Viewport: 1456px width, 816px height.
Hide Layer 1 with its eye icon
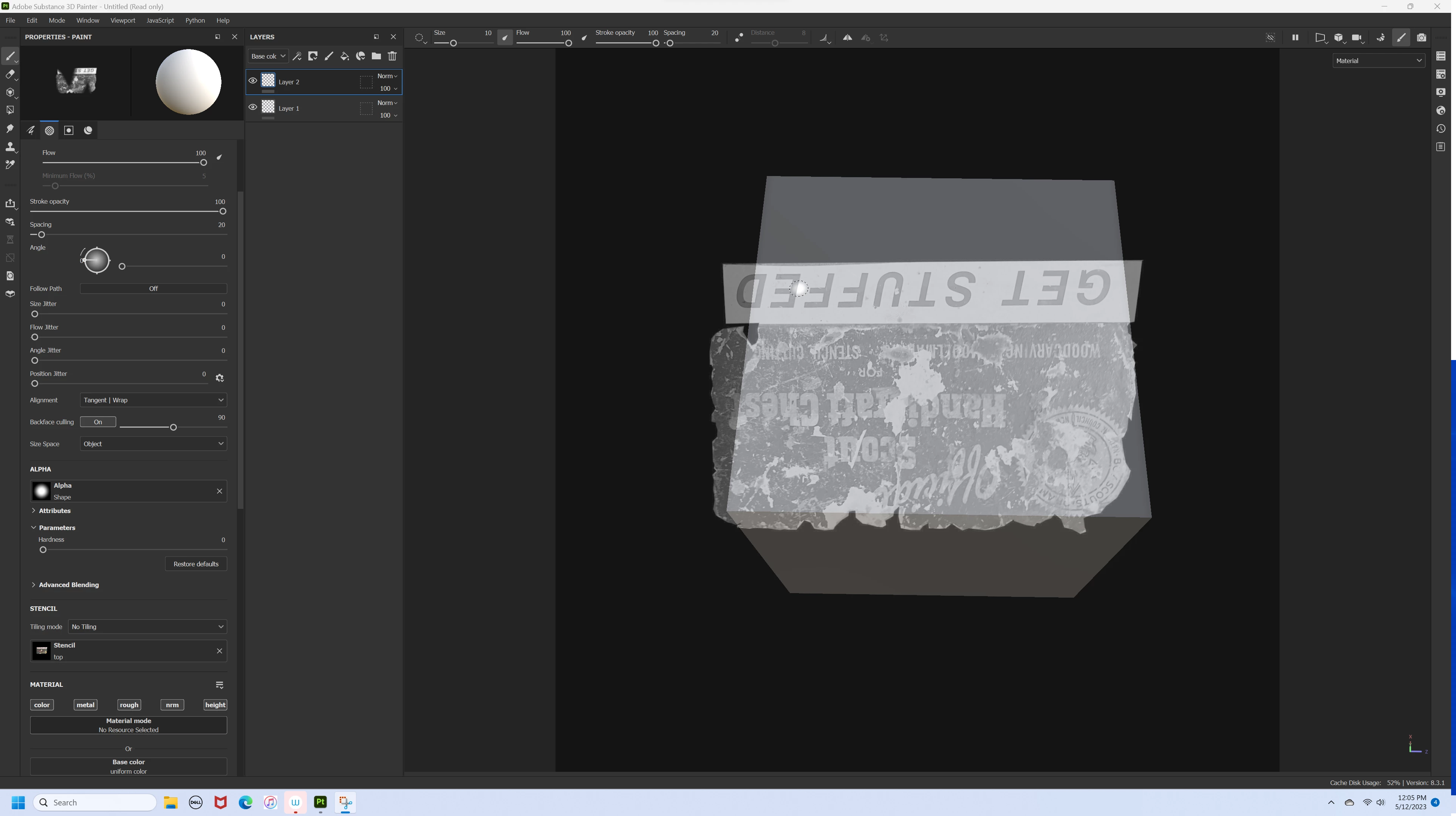(253, 107)
